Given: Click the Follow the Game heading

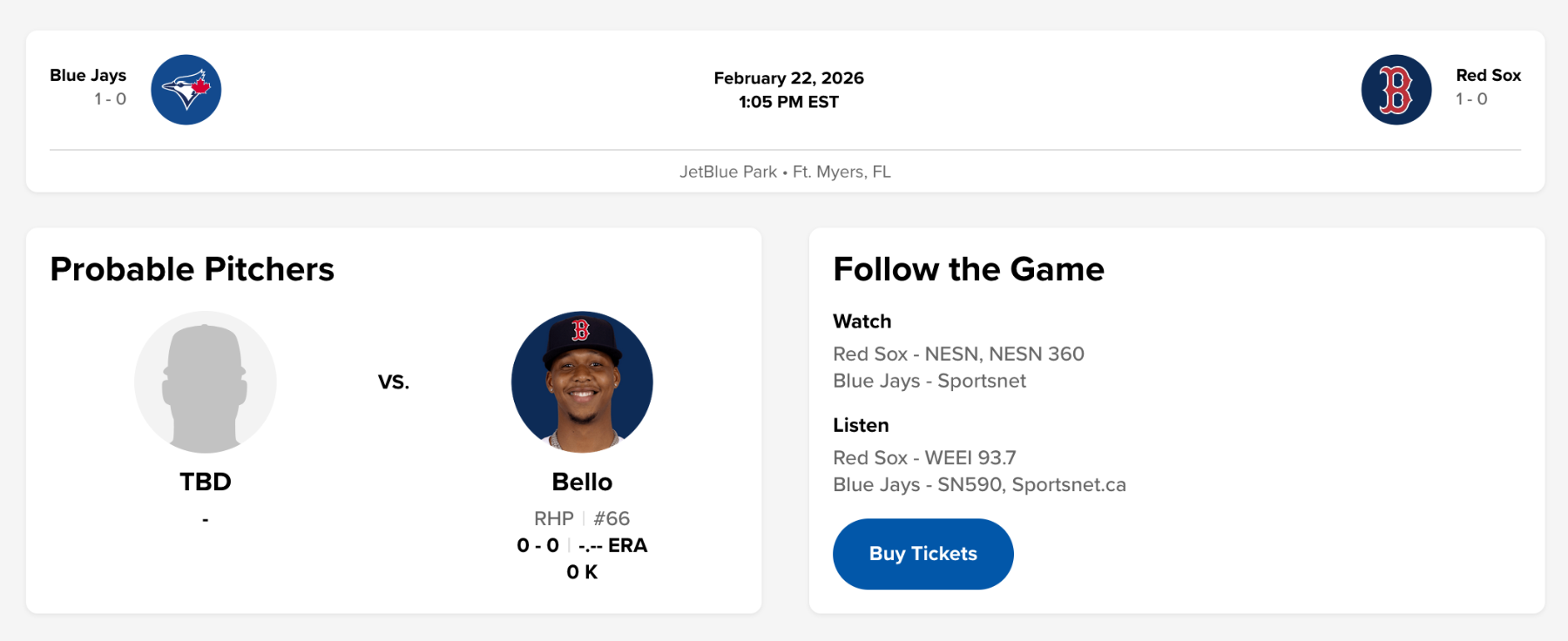Looking at the screenshot, I should [968, 269].
